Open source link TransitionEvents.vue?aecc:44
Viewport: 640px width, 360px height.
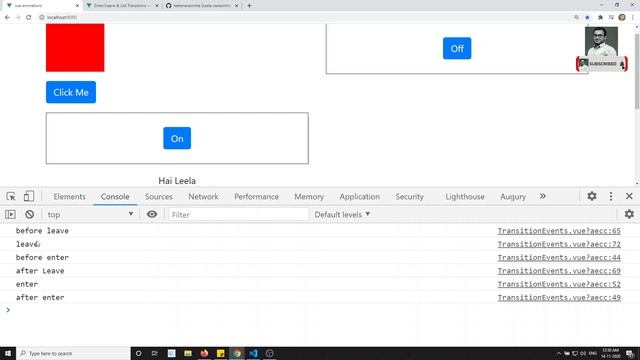point(559,258)
